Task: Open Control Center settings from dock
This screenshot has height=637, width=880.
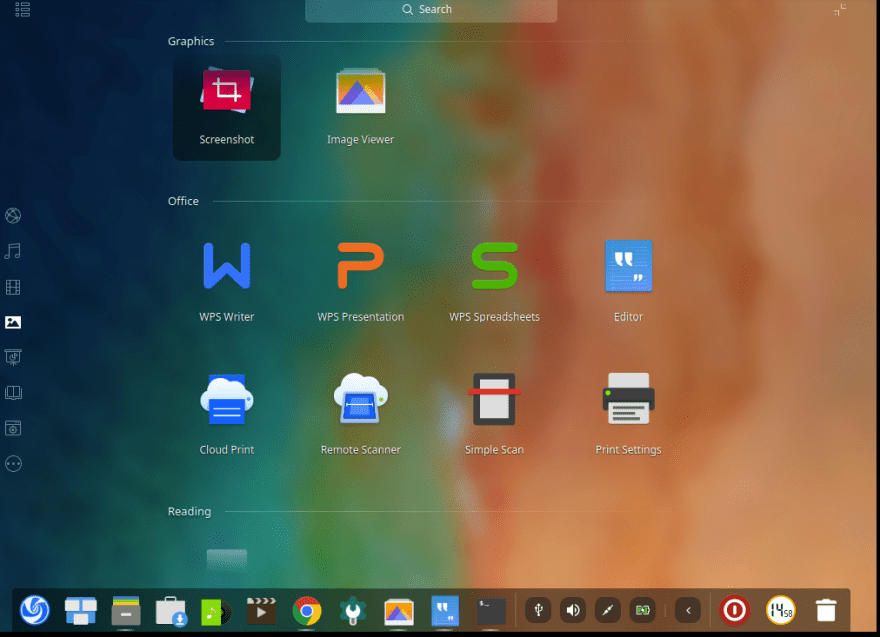Action: [x=352, y=611]
